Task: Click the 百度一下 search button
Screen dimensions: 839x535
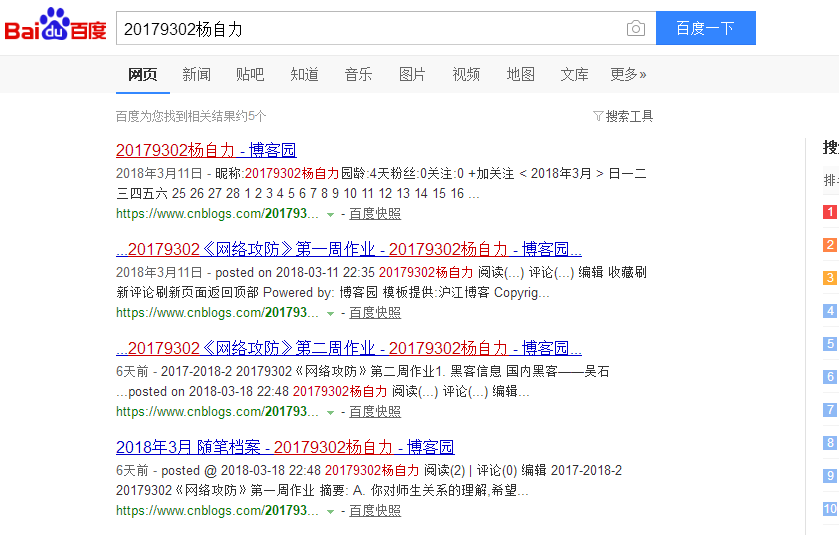Action: tap(706, 28)
